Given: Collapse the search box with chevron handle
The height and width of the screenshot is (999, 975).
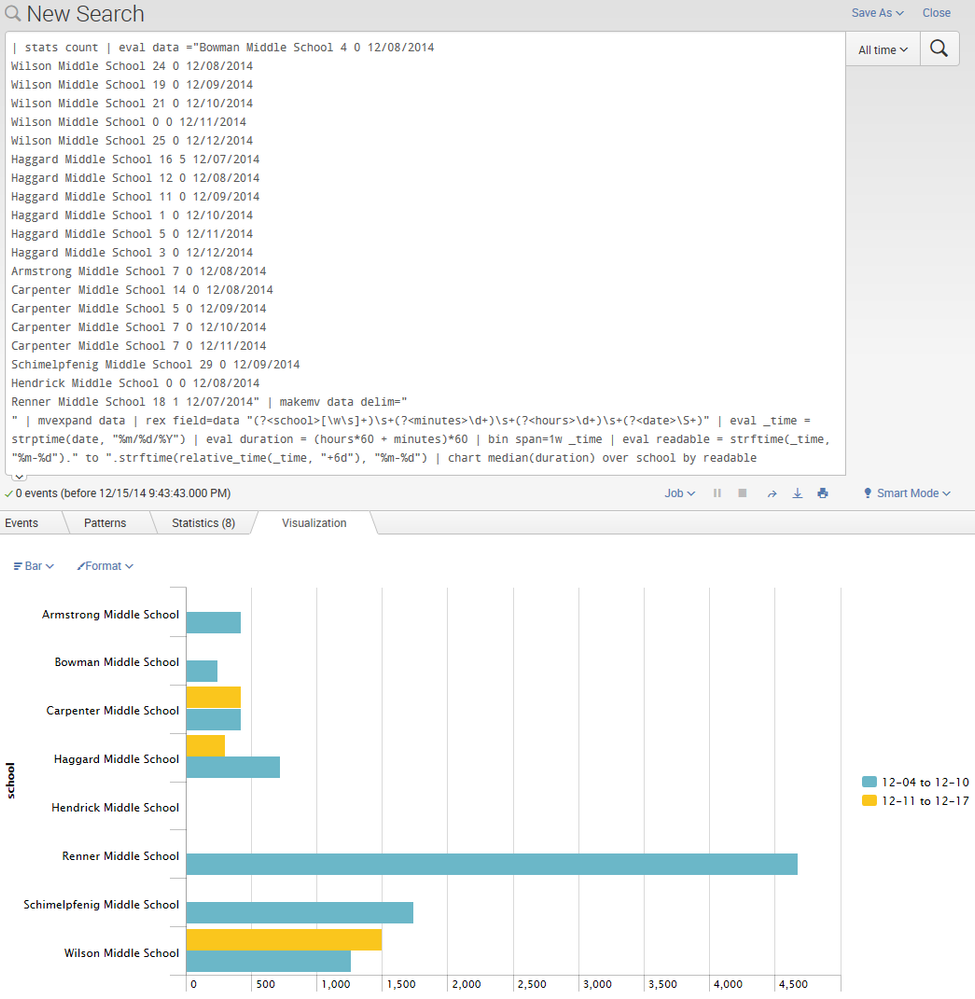Looking at the screenshot, I should tap(19, 477).
